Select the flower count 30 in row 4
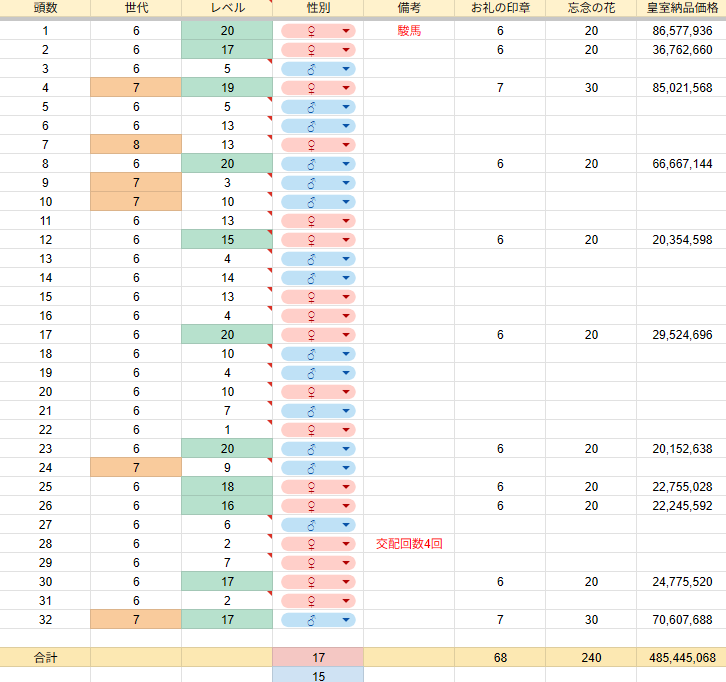726x682 pixels. tap(591, 88)
